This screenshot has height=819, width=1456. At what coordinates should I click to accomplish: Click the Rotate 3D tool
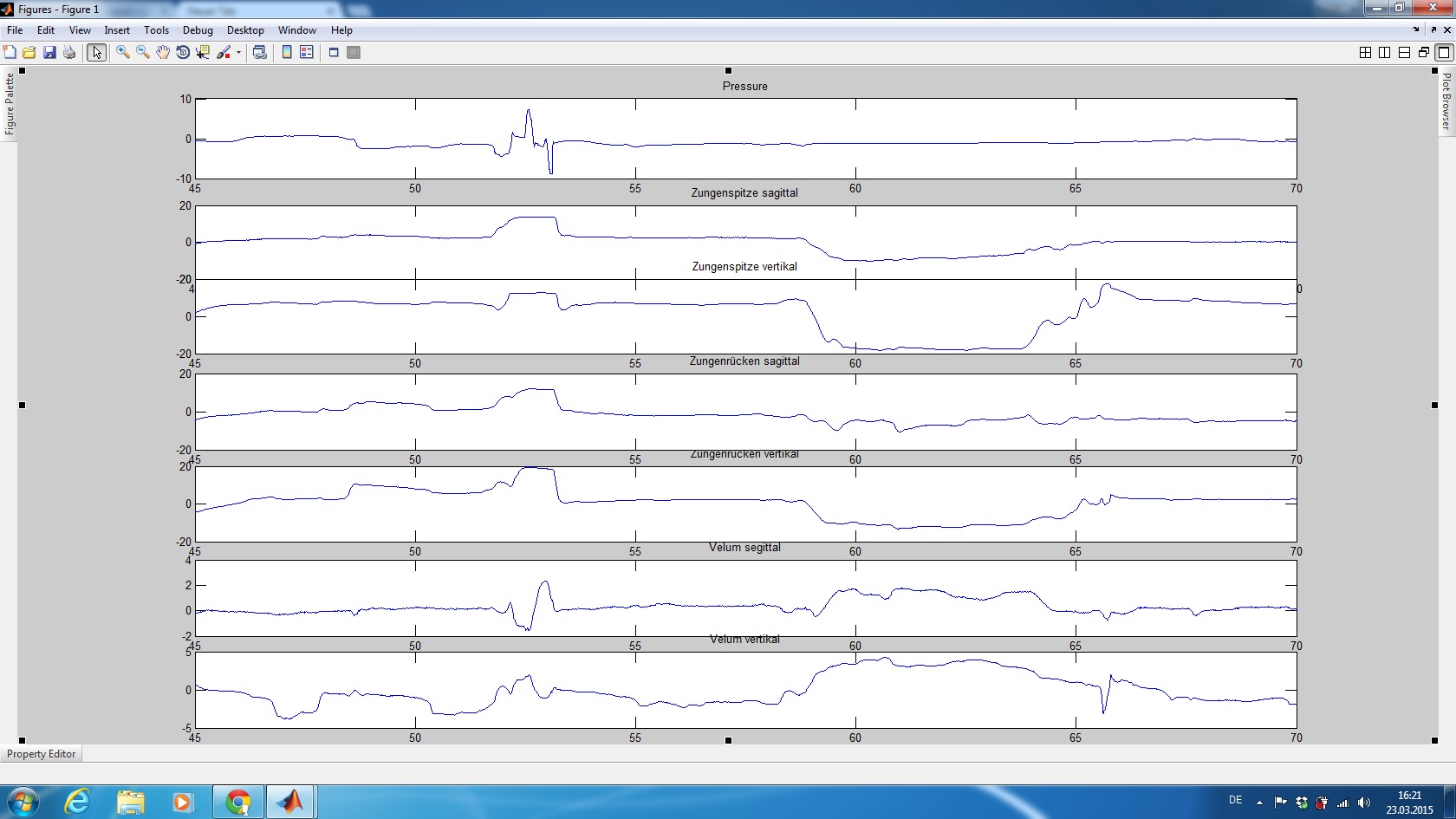[183, 53]
